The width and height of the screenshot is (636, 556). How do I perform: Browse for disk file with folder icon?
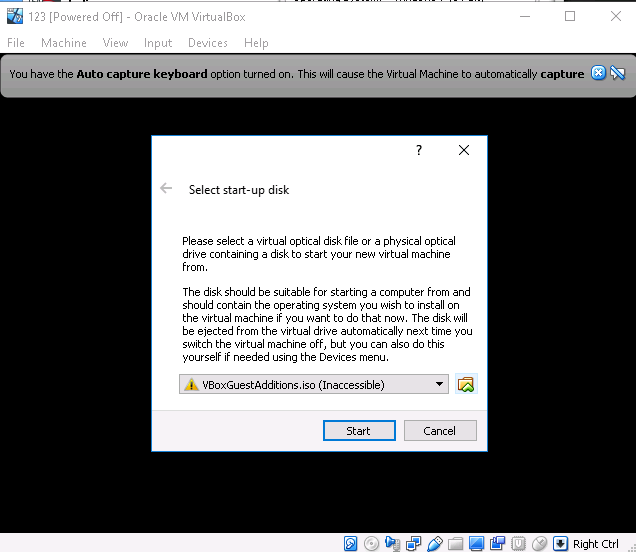[x=465, y=384]
